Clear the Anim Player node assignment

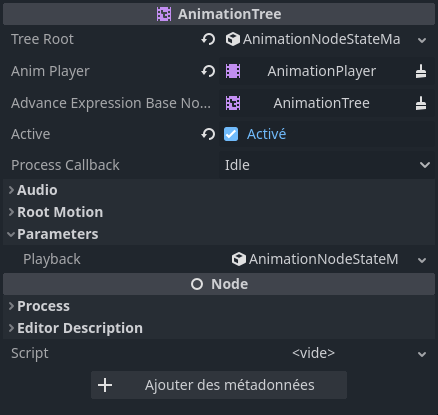421,71
